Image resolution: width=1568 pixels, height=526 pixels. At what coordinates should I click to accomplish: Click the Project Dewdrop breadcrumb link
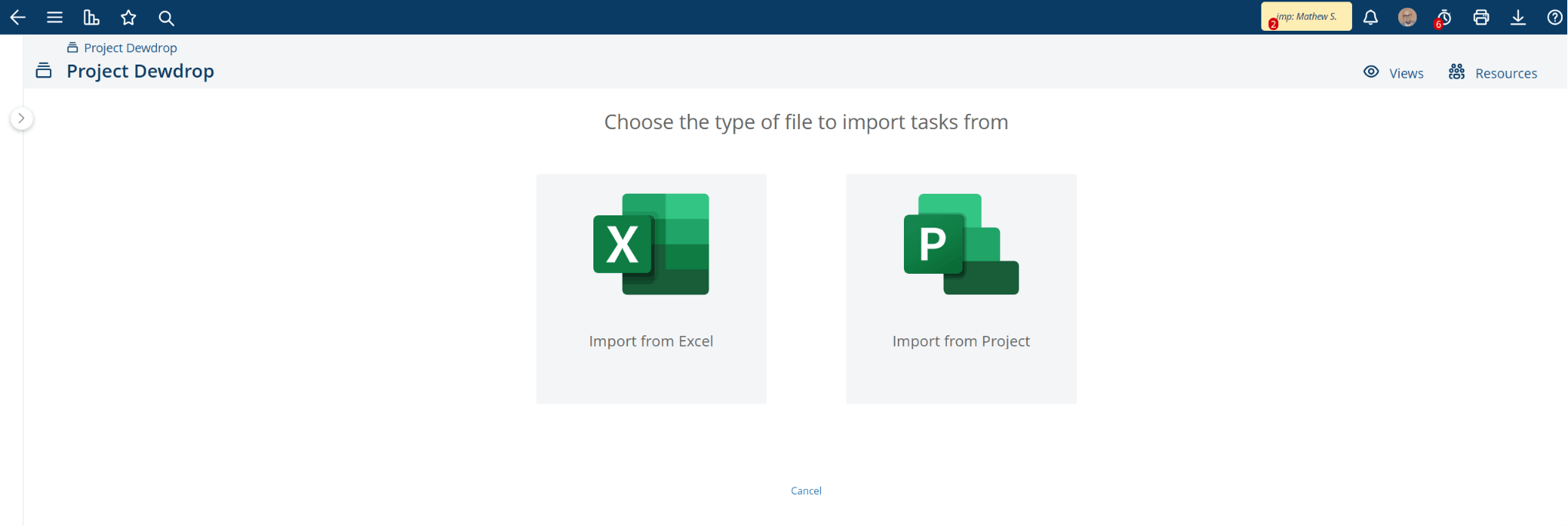coord(130,48)
